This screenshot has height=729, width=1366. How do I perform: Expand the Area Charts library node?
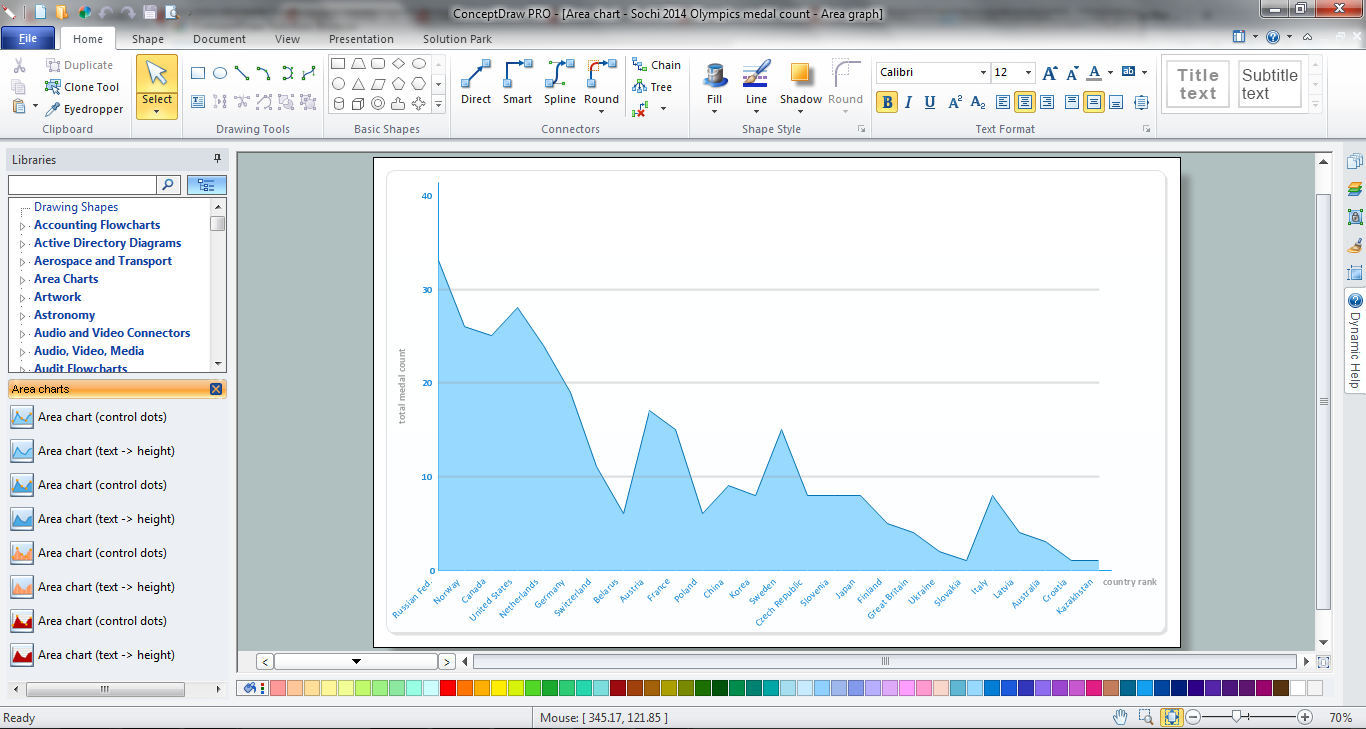(22, 280)
